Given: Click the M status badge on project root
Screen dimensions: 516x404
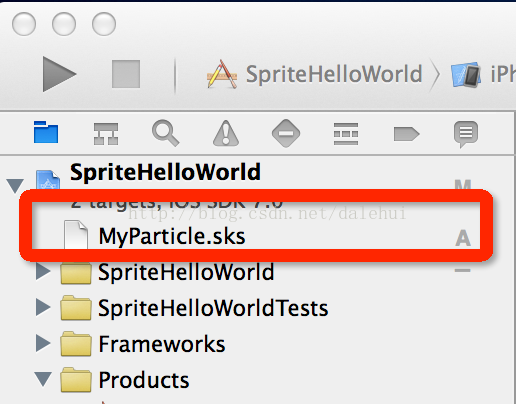Looking at the screenshot, I should click(x=463, y=184).
